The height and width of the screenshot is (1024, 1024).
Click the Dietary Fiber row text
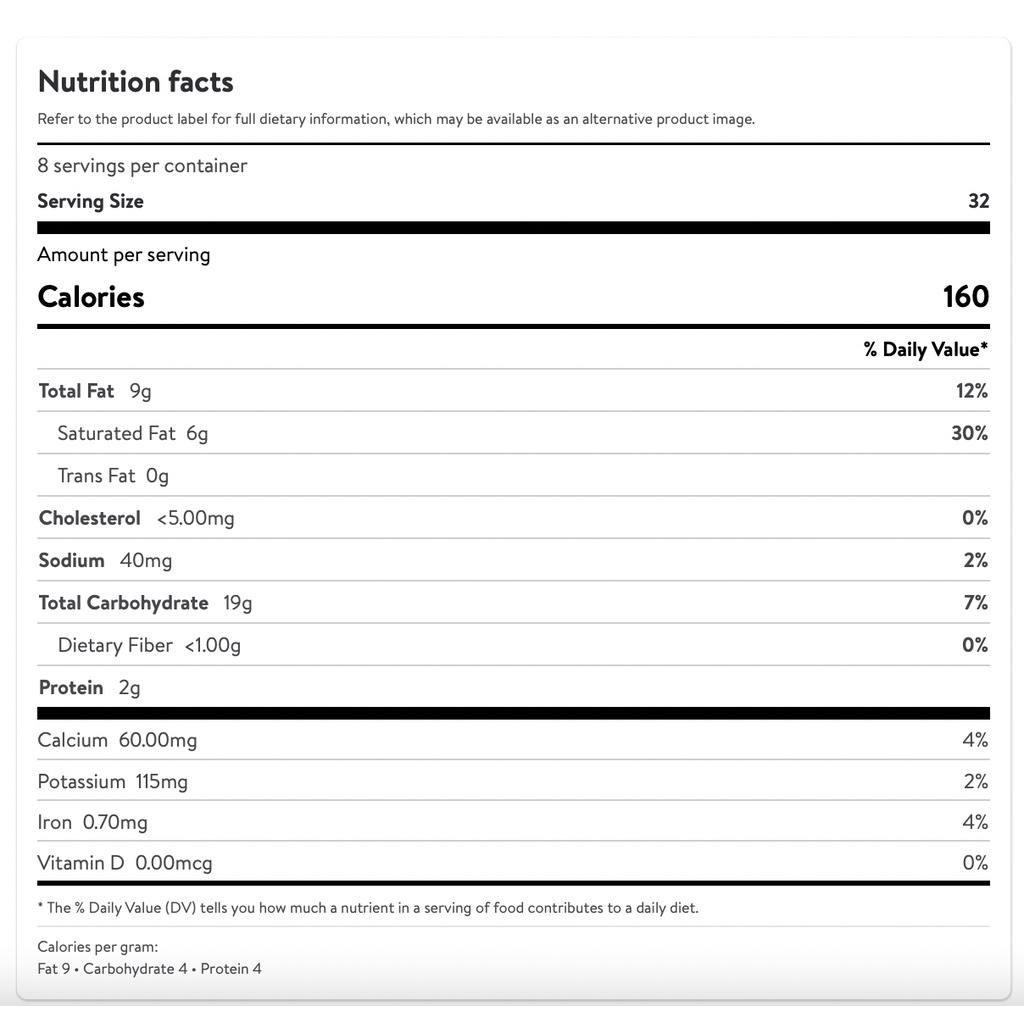pos(149,645)
